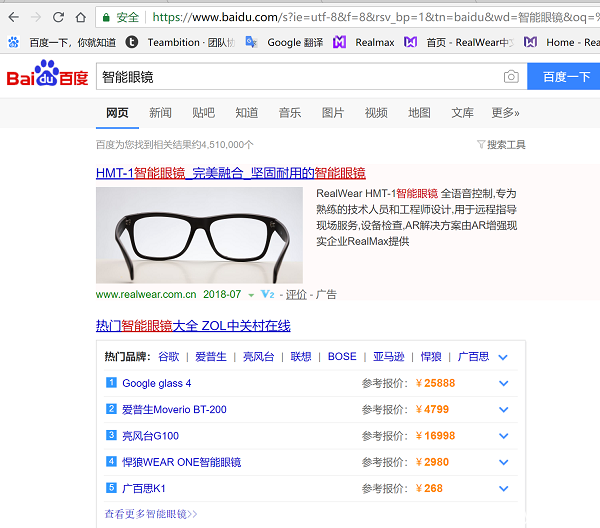This screenshot has width=600, height=528.
Task: Expand the 热门品牌 brand list chevron
Action: point(503,357)
